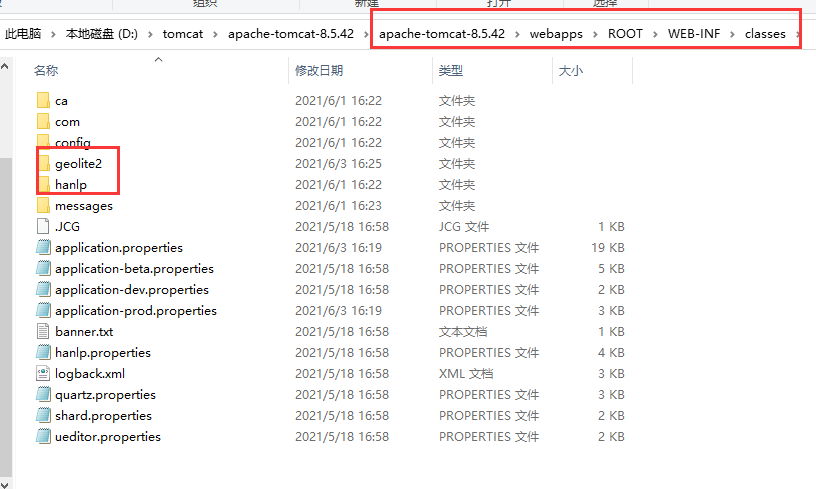Navigate to WEB-INF breadcrumb
This screenshot has width=816, height=489.
coord(694,34)
